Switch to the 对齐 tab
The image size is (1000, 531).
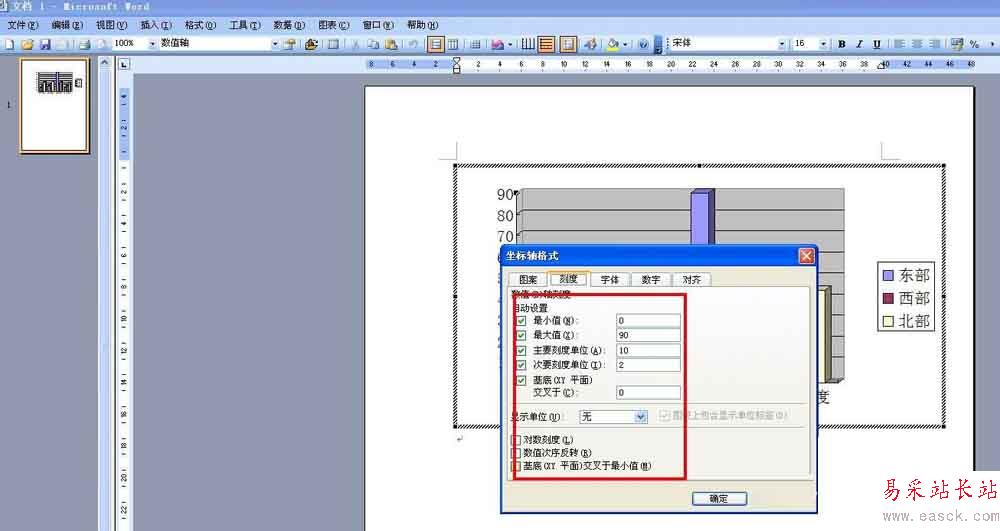pos(691,279)
